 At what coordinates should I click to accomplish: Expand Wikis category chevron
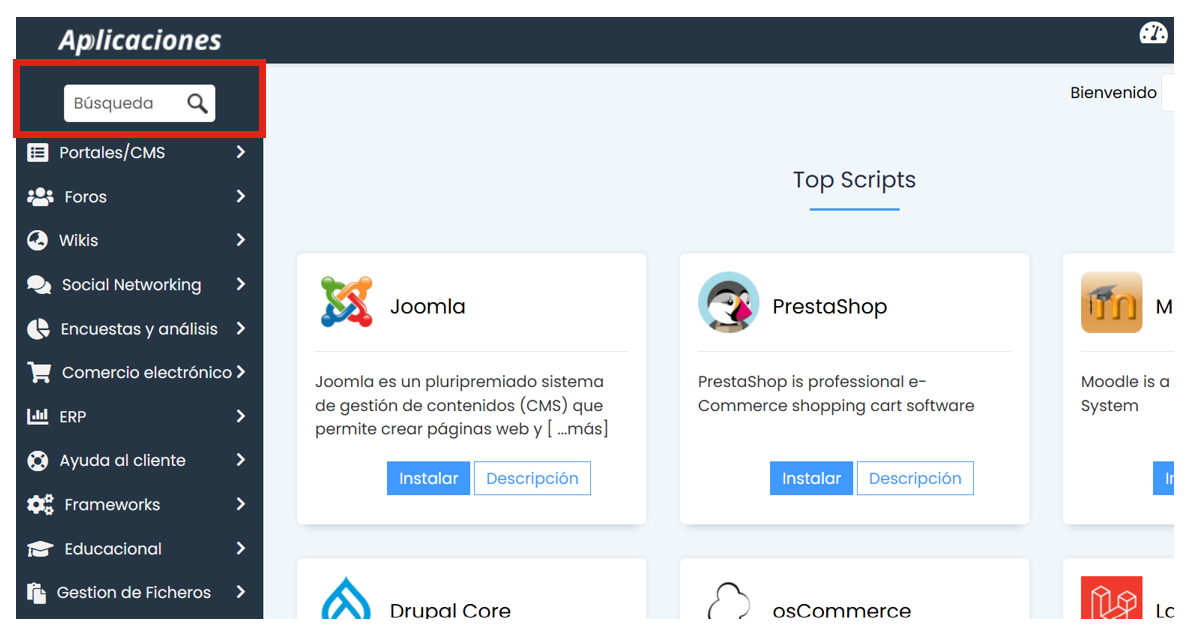[240, 240]
